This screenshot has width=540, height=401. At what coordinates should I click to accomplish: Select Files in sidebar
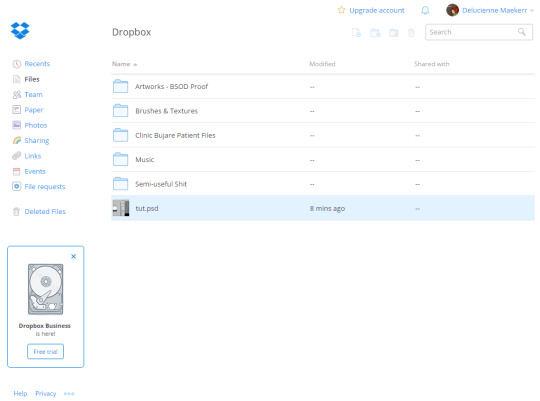[32, 79]
